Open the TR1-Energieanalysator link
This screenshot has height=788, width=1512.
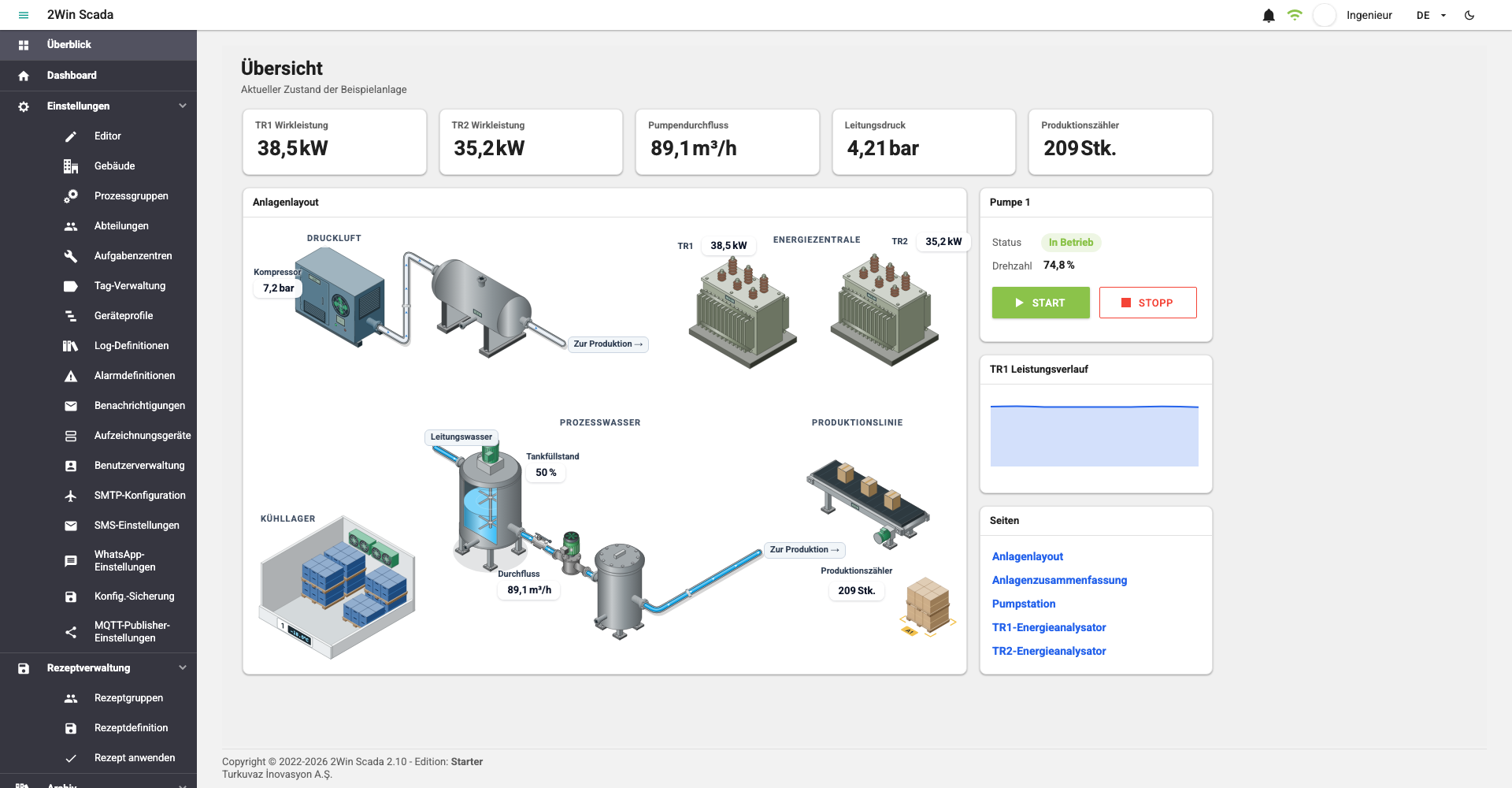pyautogui.click(x=1049, y=627)
